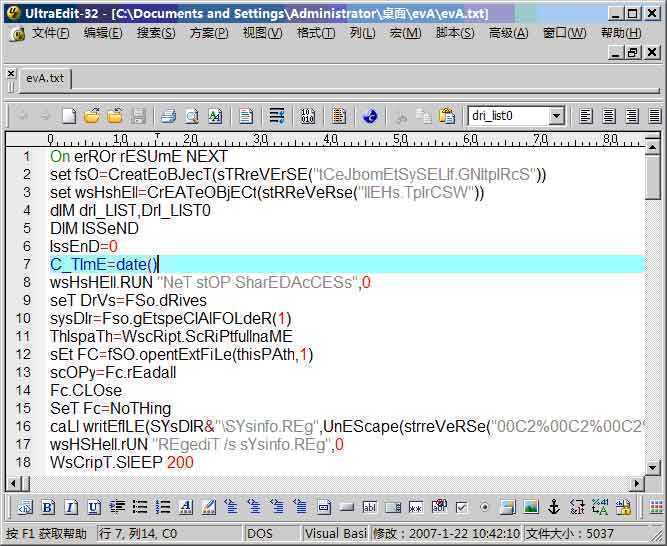Click the color table grid icon
The width and height of the screenshot is (667, 546).
point(656,507)
